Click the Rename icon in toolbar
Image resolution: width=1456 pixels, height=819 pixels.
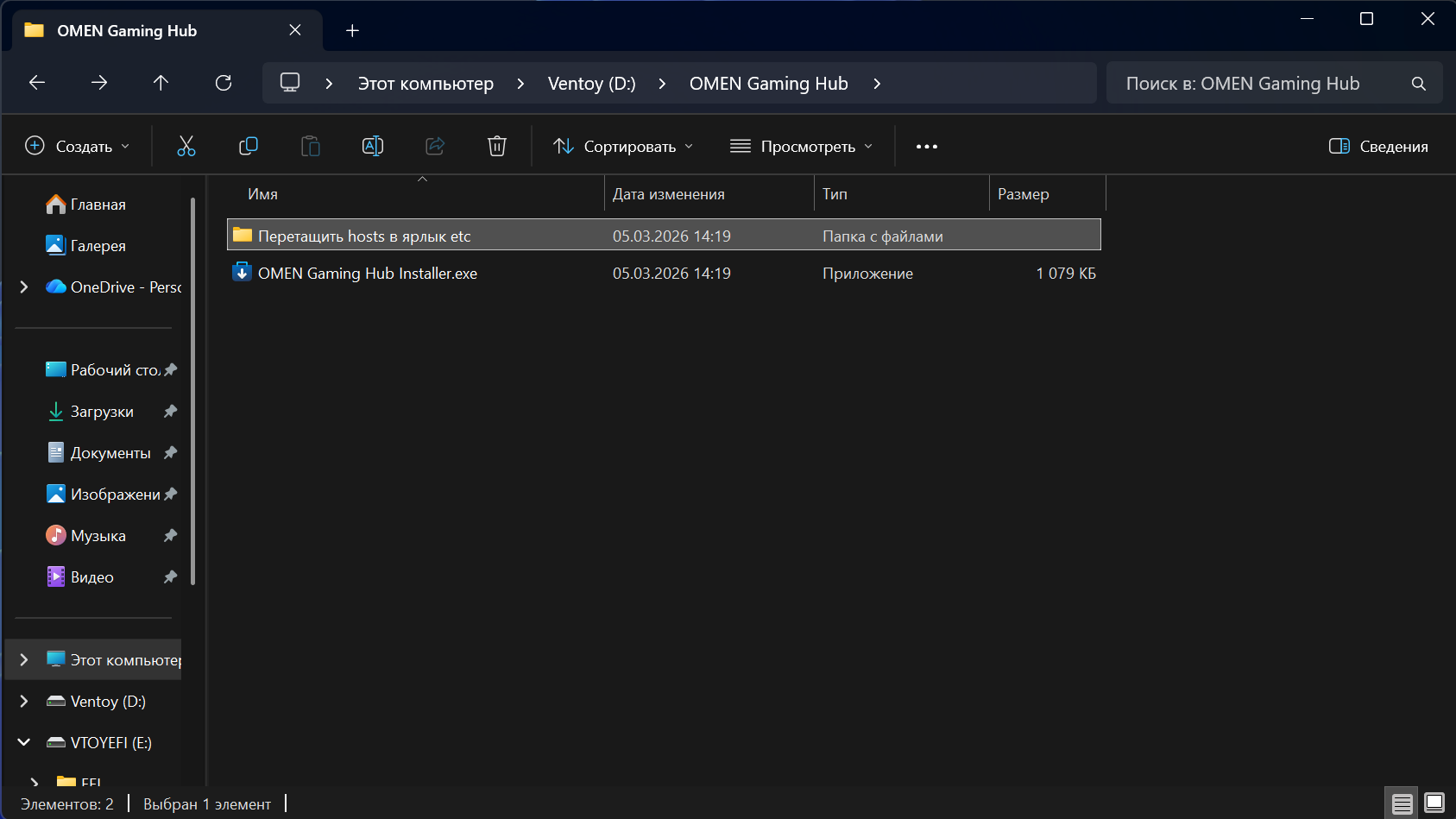373,146
